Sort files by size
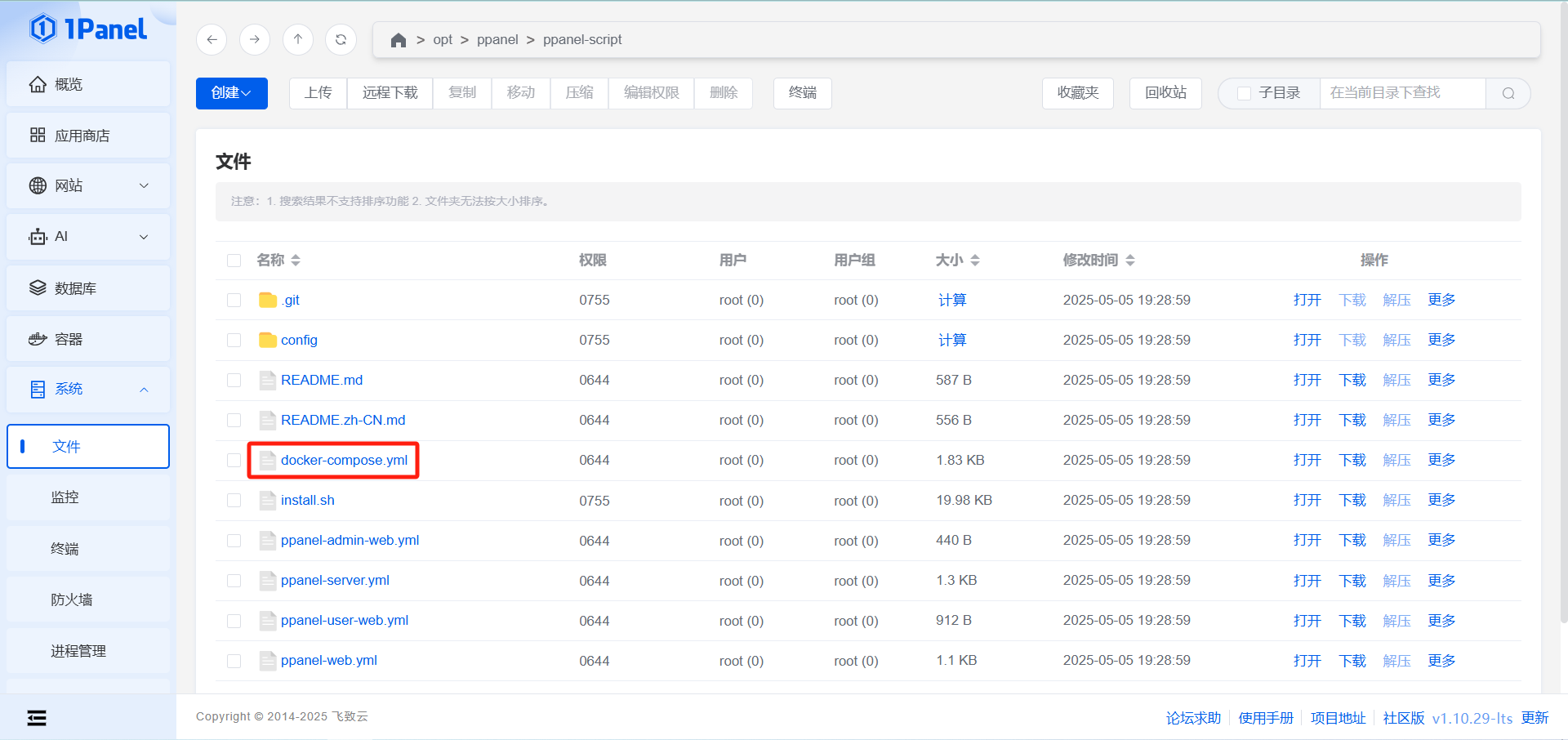The image size is (1568, 740). point(975,260)
